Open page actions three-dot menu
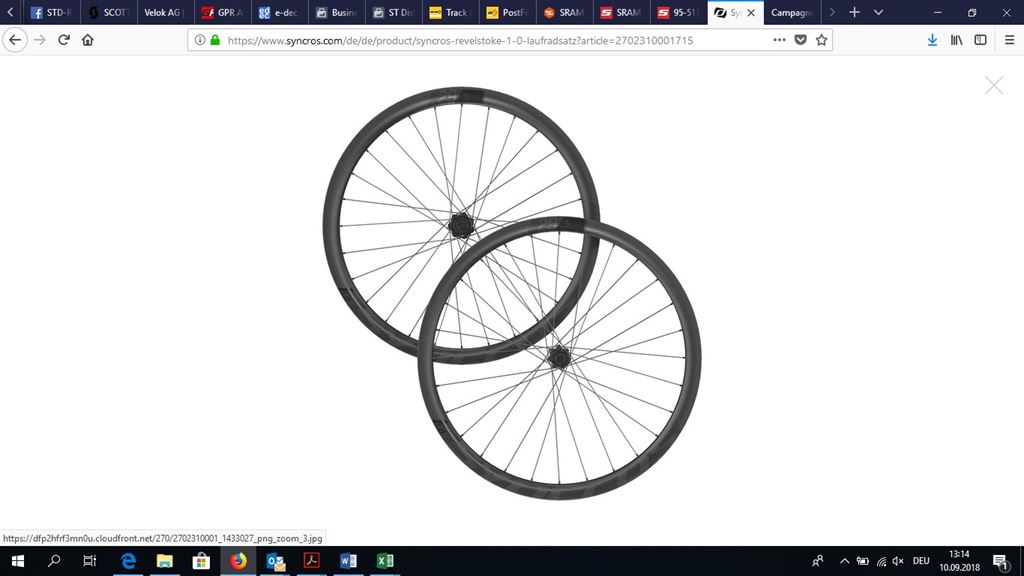1024x576 pixels. [779, 40]
